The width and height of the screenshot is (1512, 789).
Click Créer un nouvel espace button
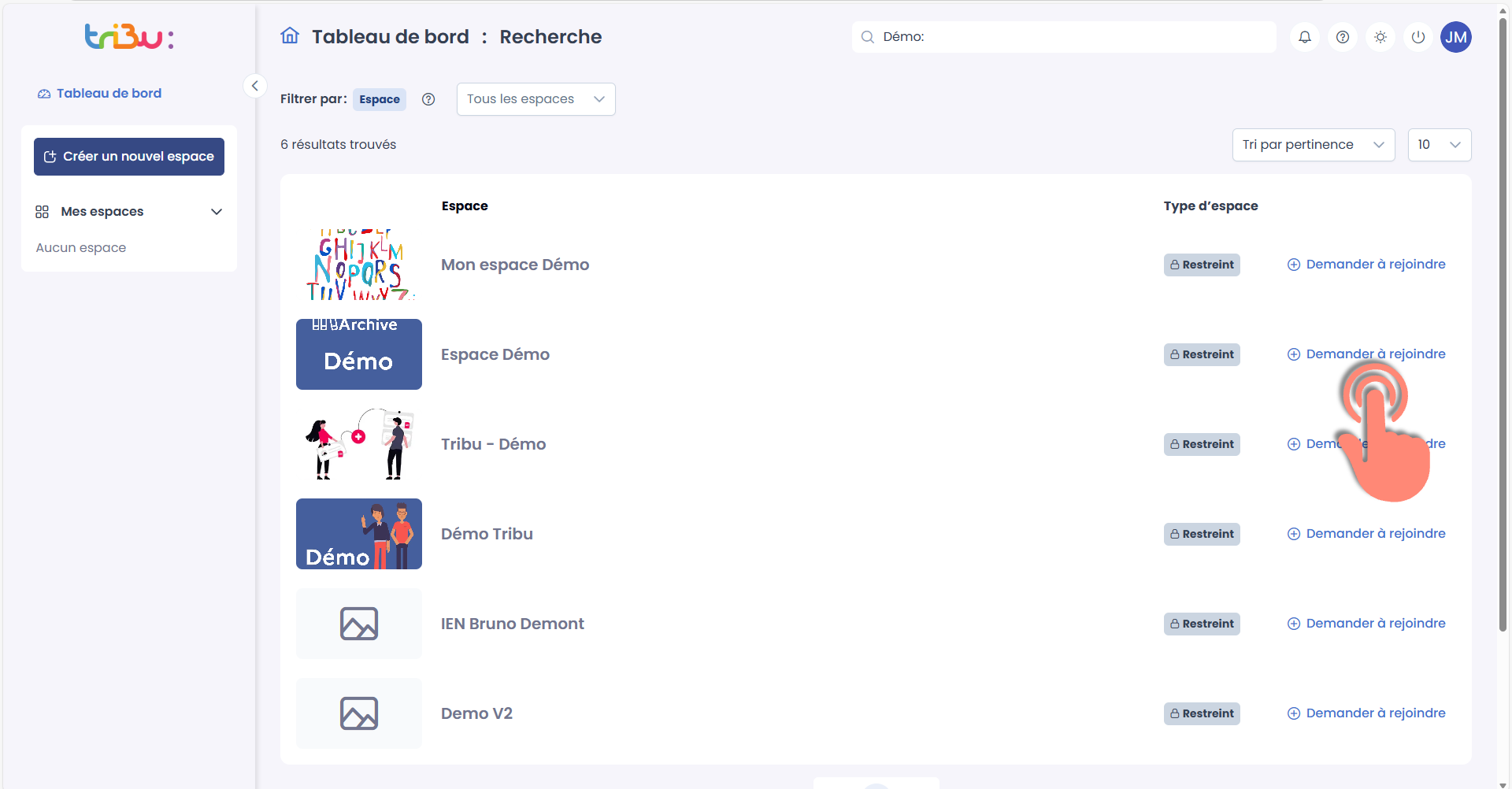(x=129, y=157)
